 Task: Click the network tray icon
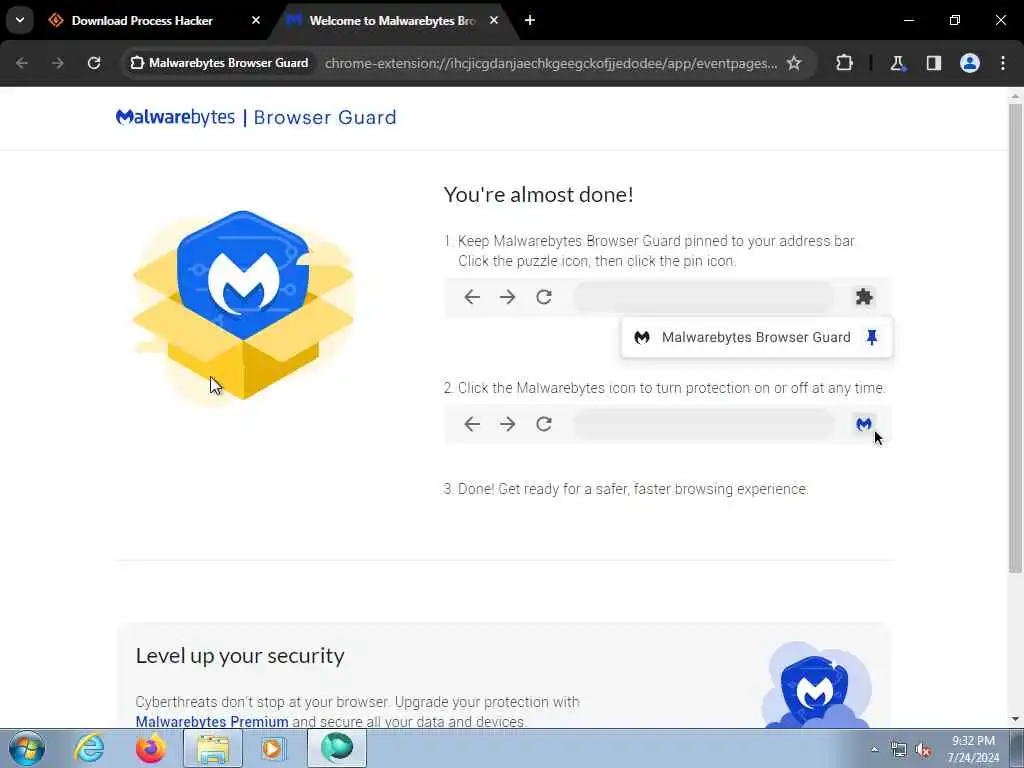899,750
